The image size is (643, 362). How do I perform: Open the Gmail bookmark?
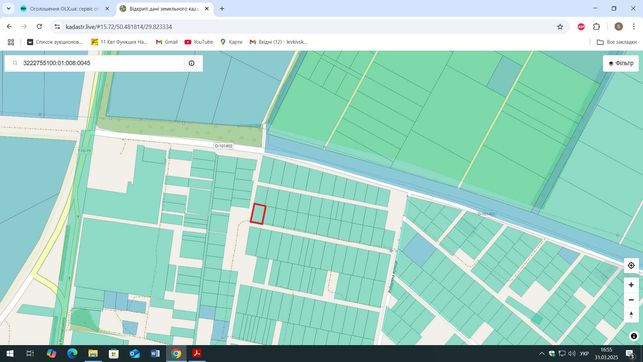pos(166,42)
